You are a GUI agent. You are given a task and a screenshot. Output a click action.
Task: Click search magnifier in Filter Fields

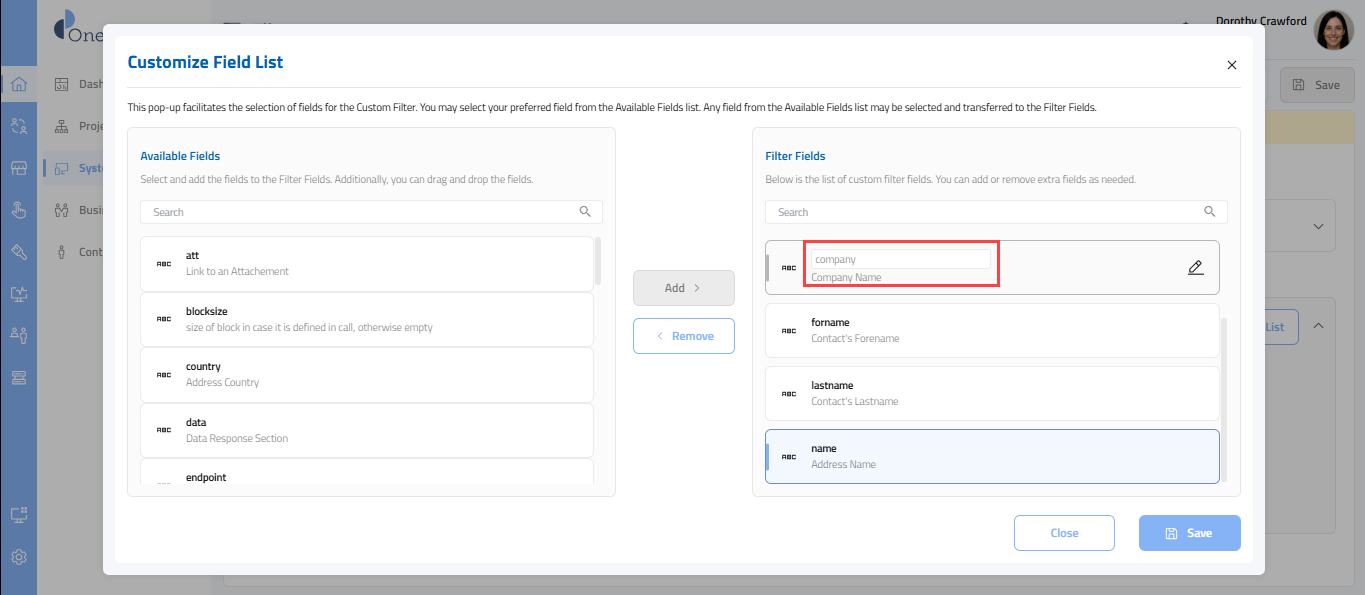[x=1210, y=212]
